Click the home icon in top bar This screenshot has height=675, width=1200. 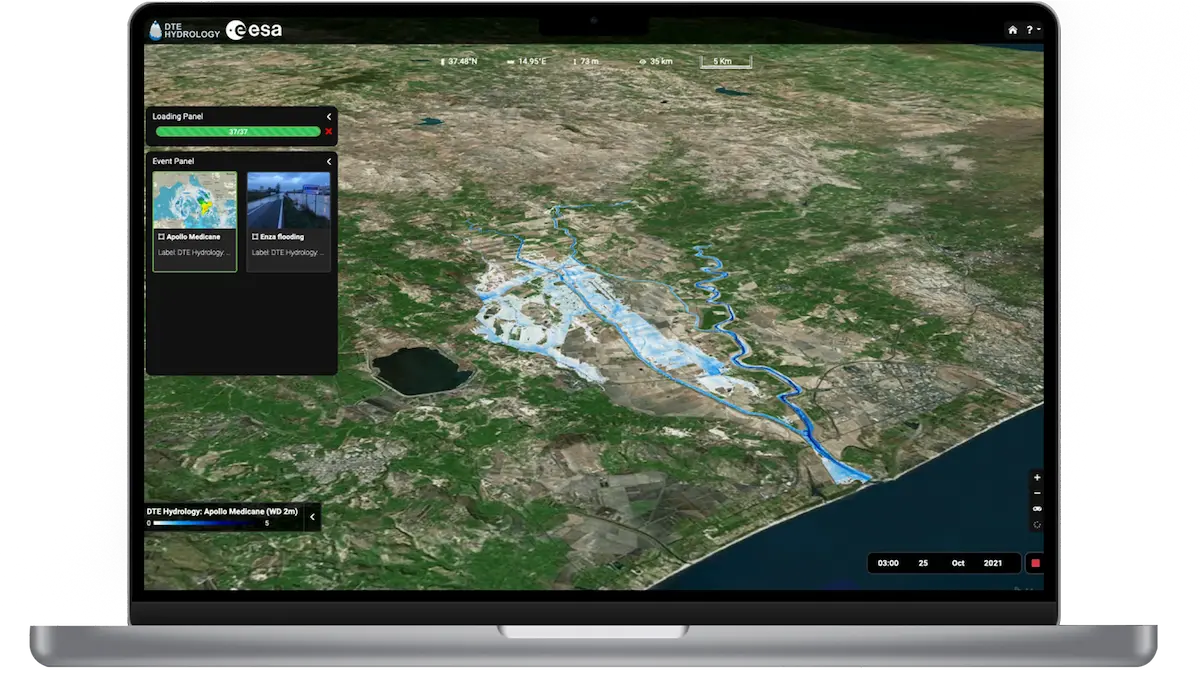(1012, 30)
